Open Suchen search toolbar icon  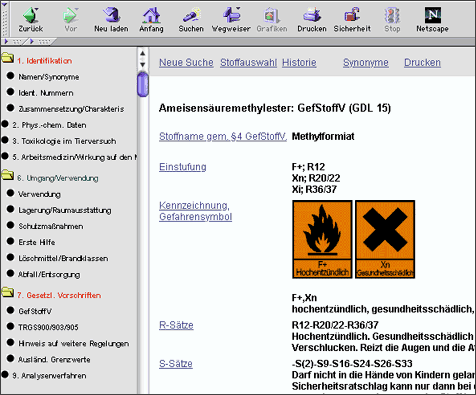(191, 15)
